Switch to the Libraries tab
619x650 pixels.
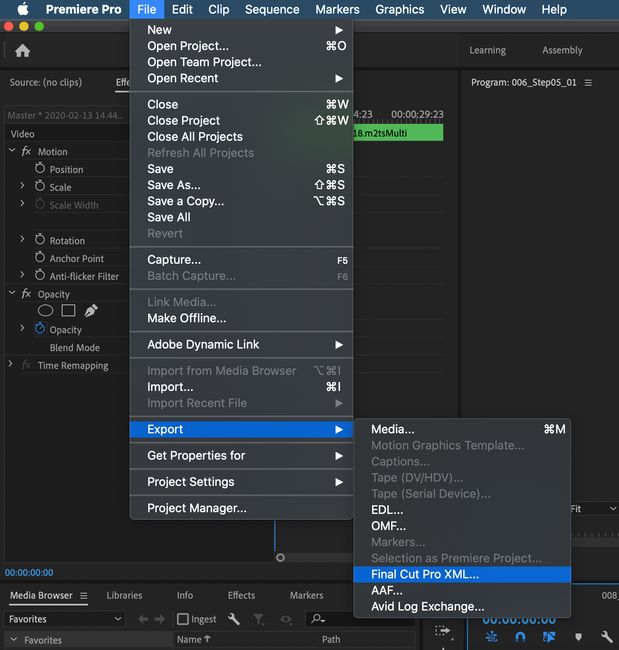pyautogui.click(x=124, y=595)
